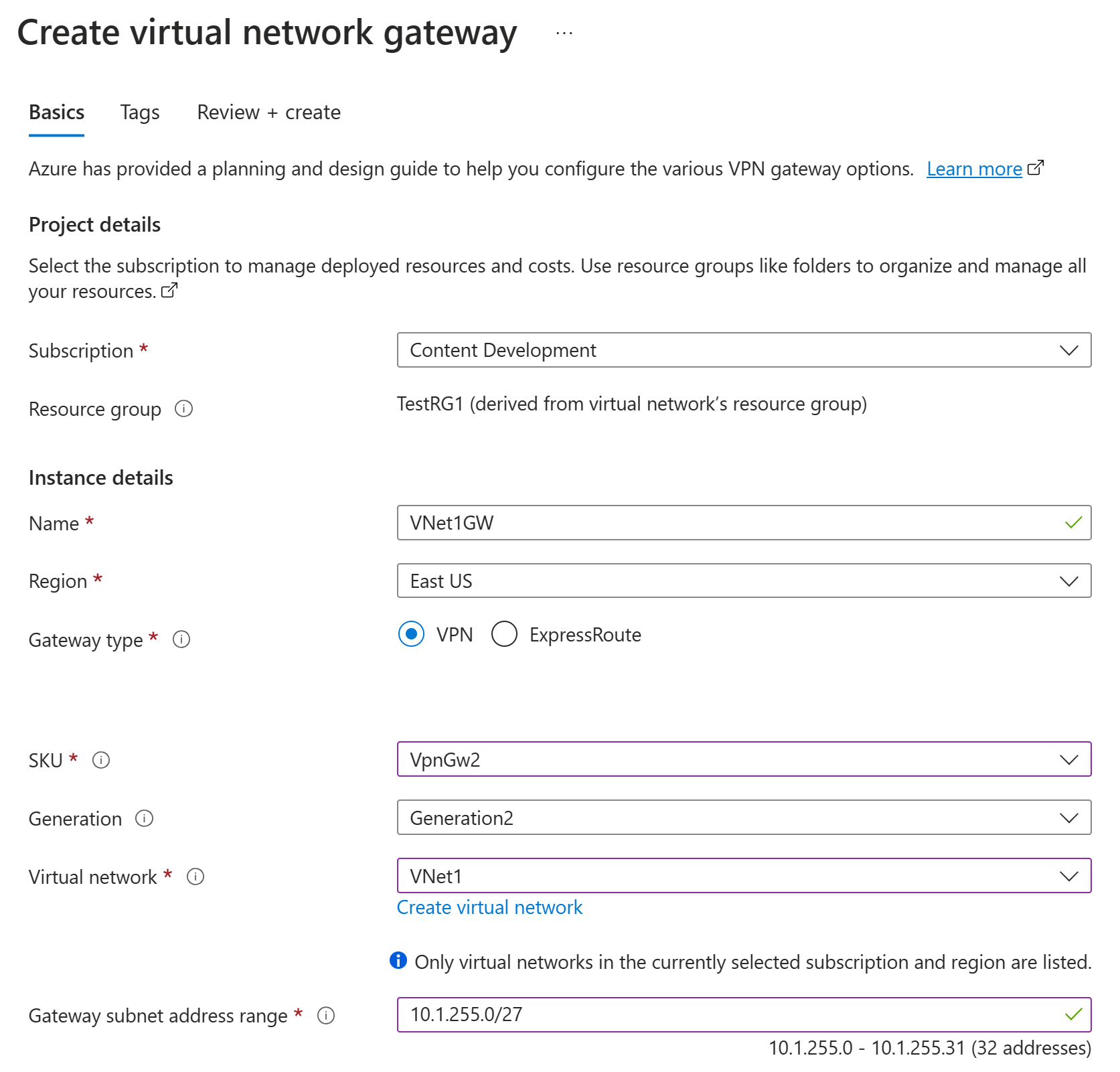Click external link icon after 'your resources.'
The height and width of the screenshot is (1072, 1120).
coord(170,291)
